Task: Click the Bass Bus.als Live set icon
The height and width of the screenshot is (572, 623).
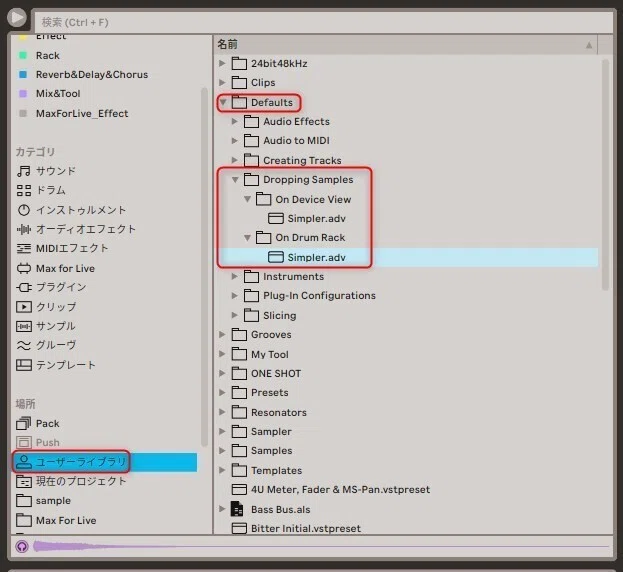Action: coord(237,509)
